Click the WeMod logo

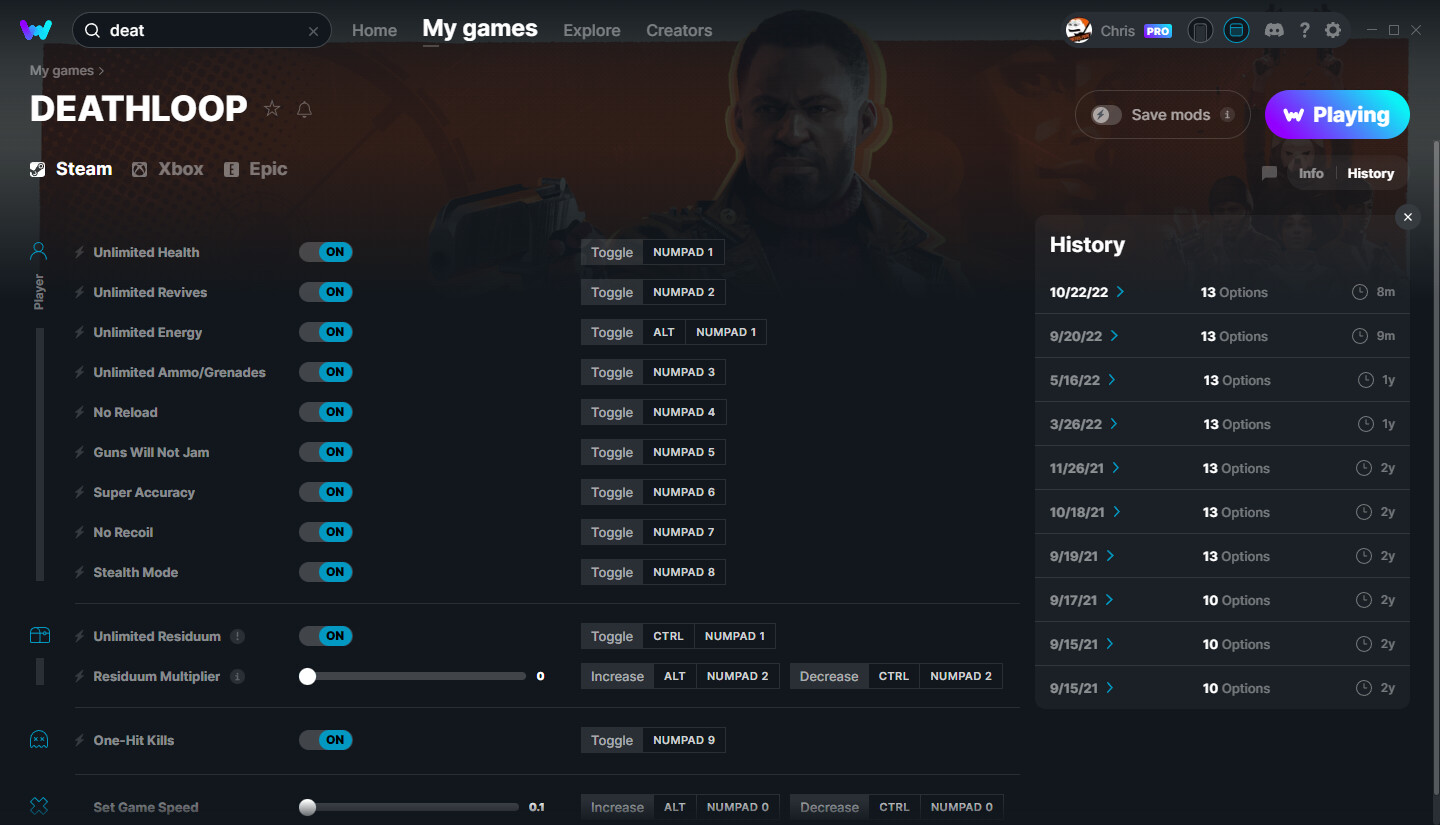click(37, 30)
